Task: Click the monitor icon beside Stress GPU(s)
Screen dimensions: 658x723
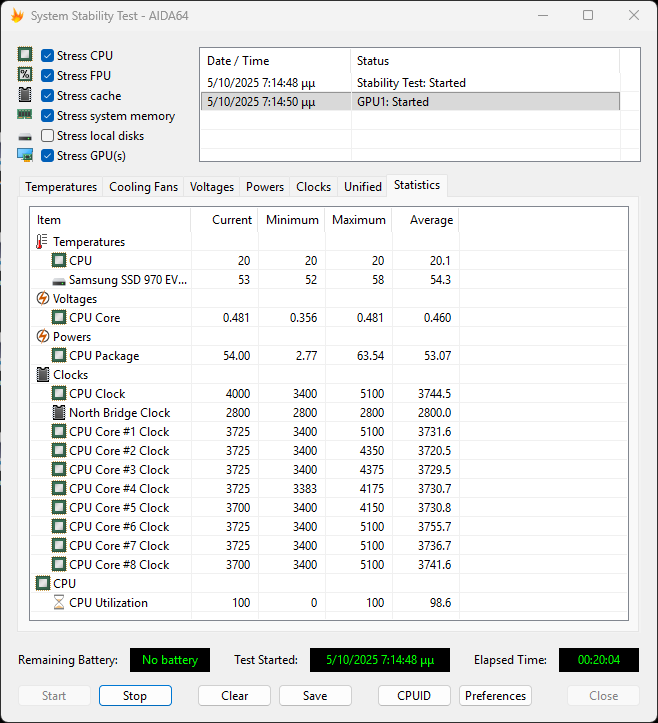Action: pos(25,155)
